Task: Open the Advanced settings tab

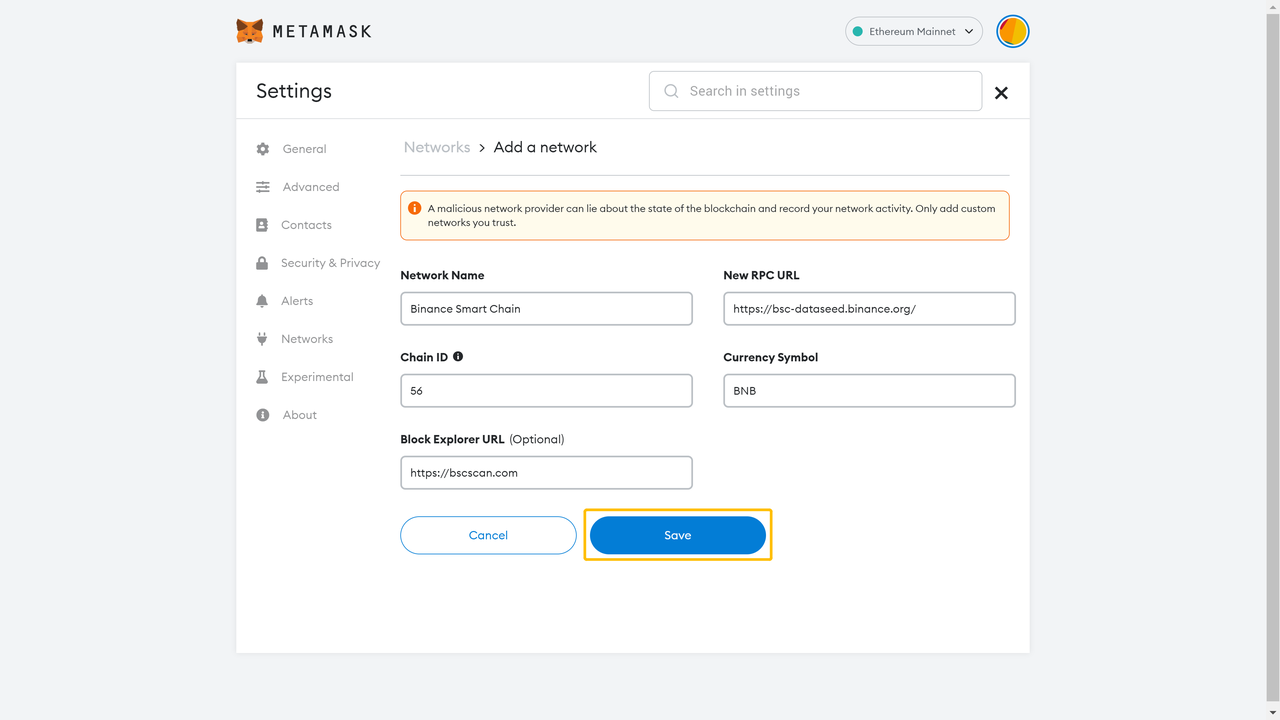Action: [310, 187]
